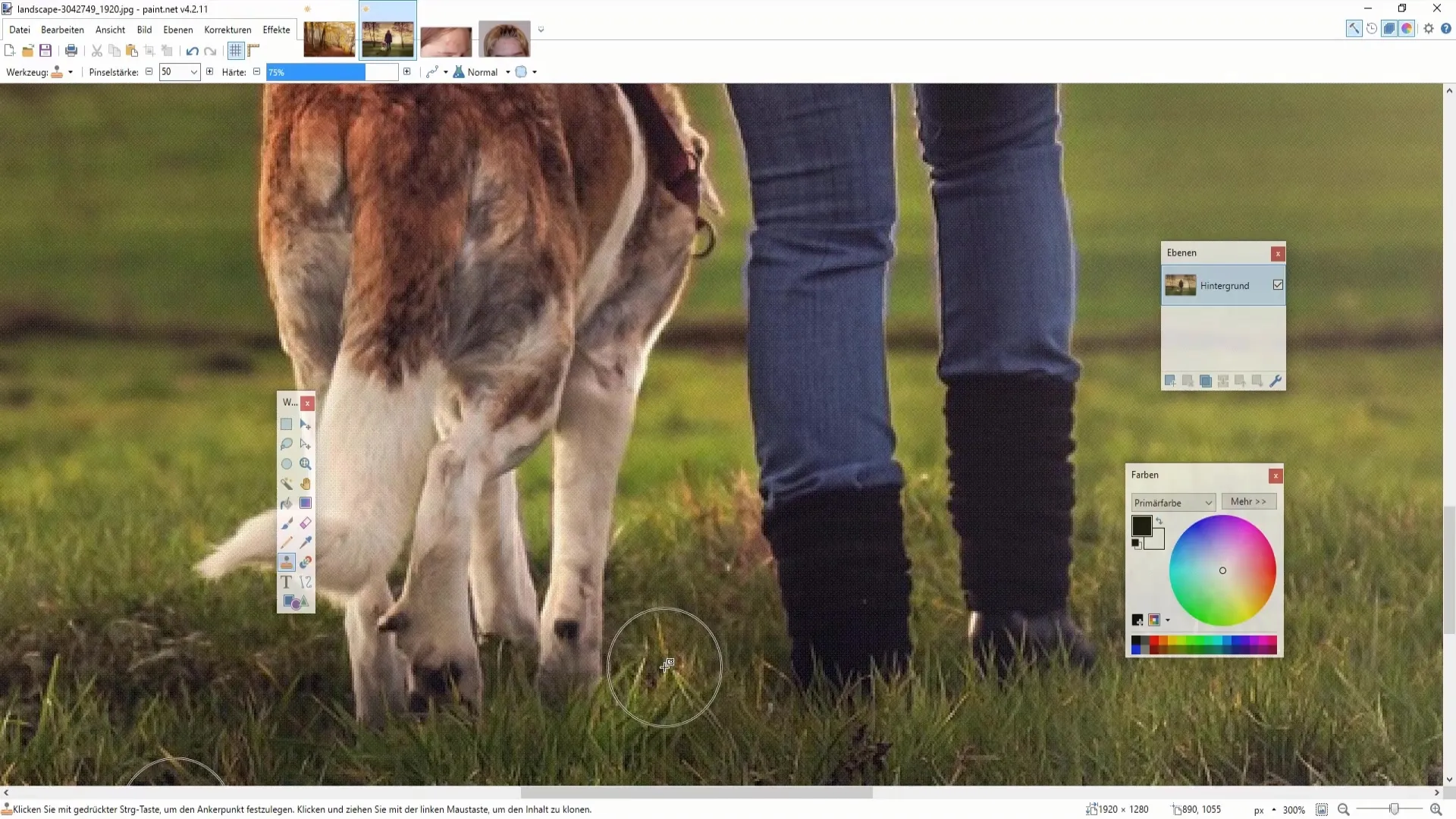Open layer properties wrench
Screen dimensions: 1456x819
coord(1276,381)
